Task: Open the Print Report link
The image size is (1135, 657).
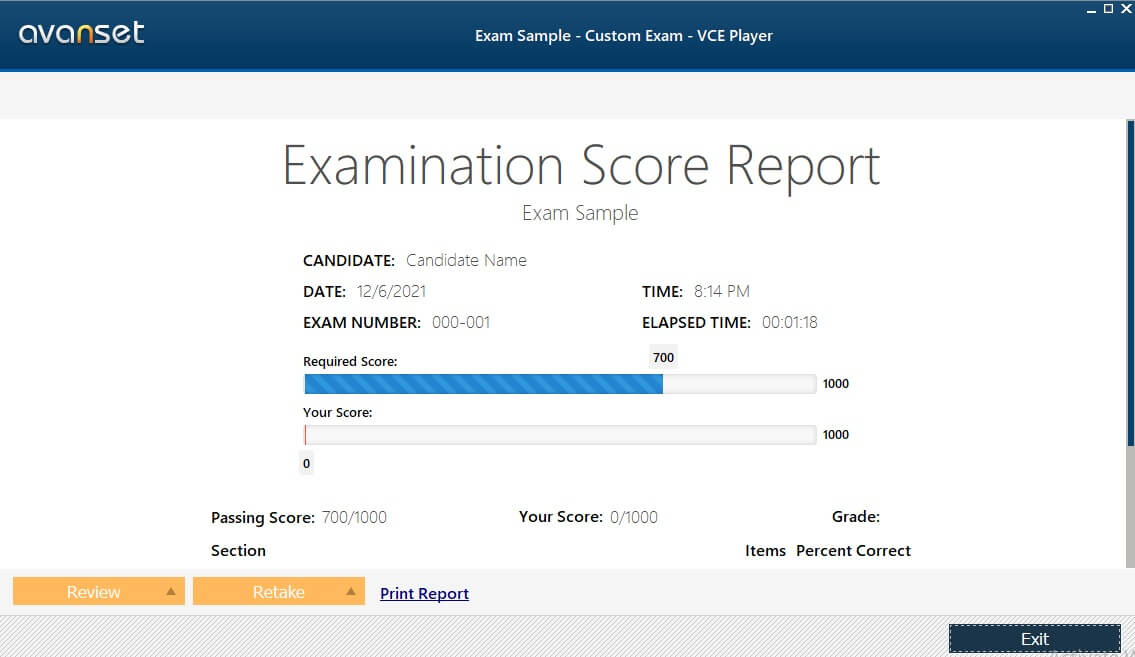Action: tap(424, 593)
